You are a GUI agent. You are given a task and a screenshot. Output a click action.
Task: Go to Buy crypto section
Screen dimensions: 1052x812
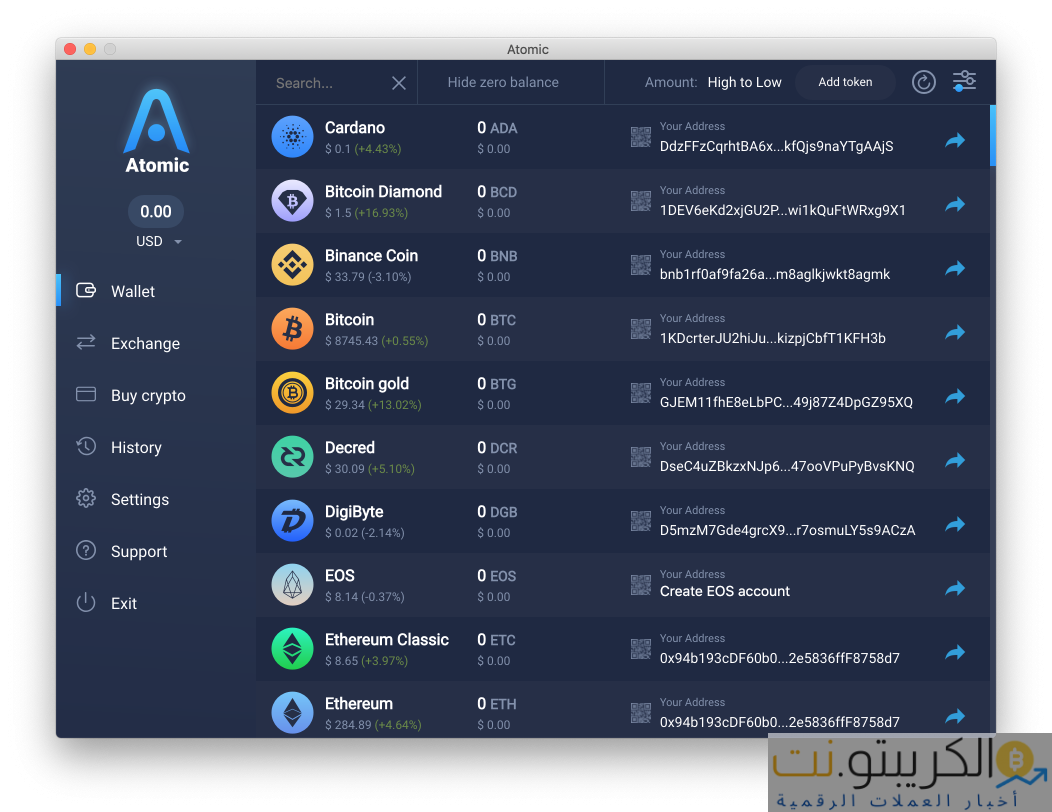(x=148, y=396)
